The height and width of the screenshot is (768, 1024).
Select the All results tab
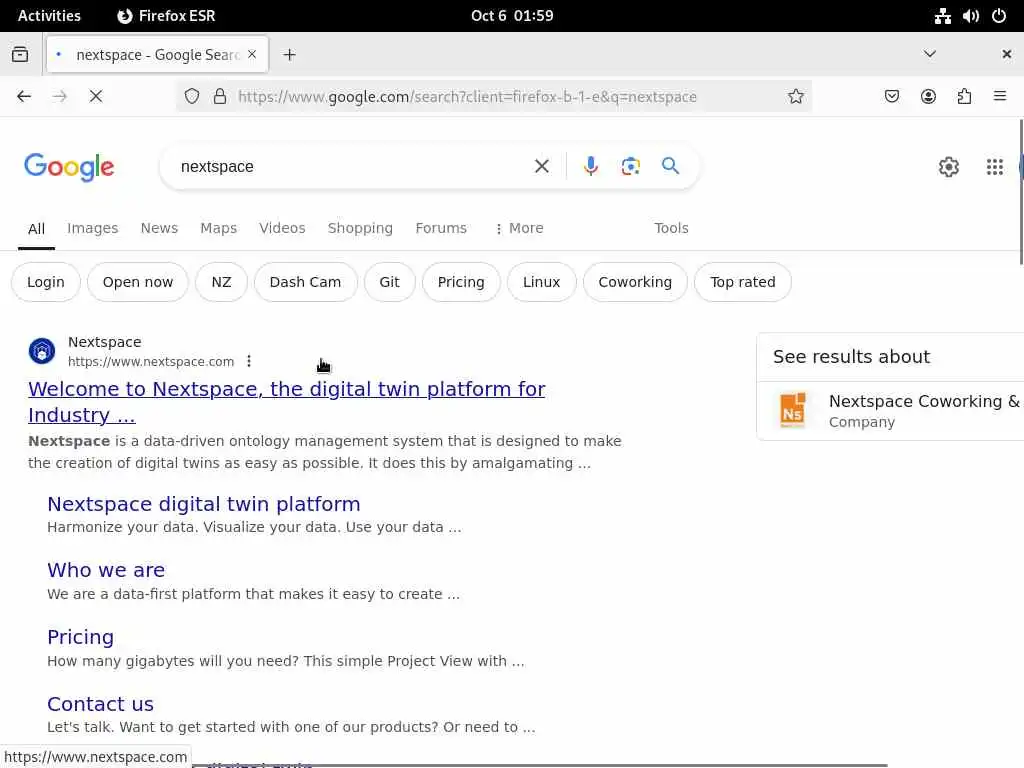coord(37,229)
